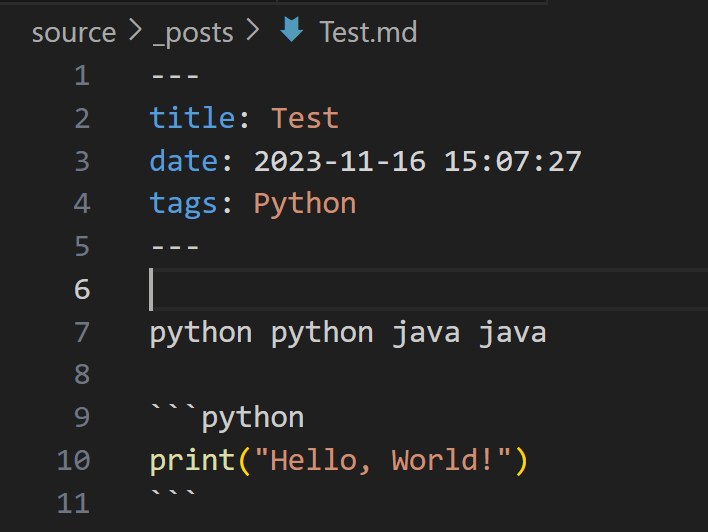
Task: Click line number 1 in gutter
Action: click(81, 76)
